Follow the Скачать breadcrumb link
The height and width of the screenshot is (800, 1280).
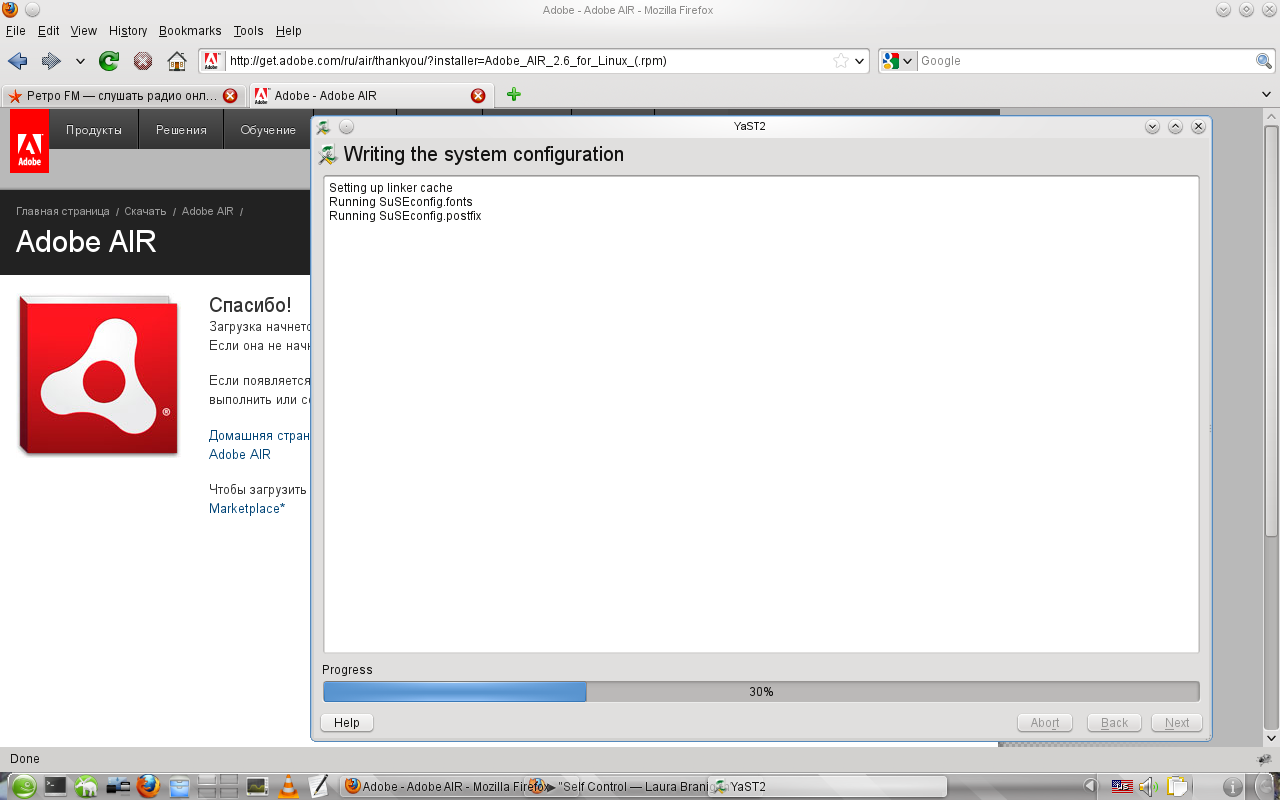click(146, 212)
